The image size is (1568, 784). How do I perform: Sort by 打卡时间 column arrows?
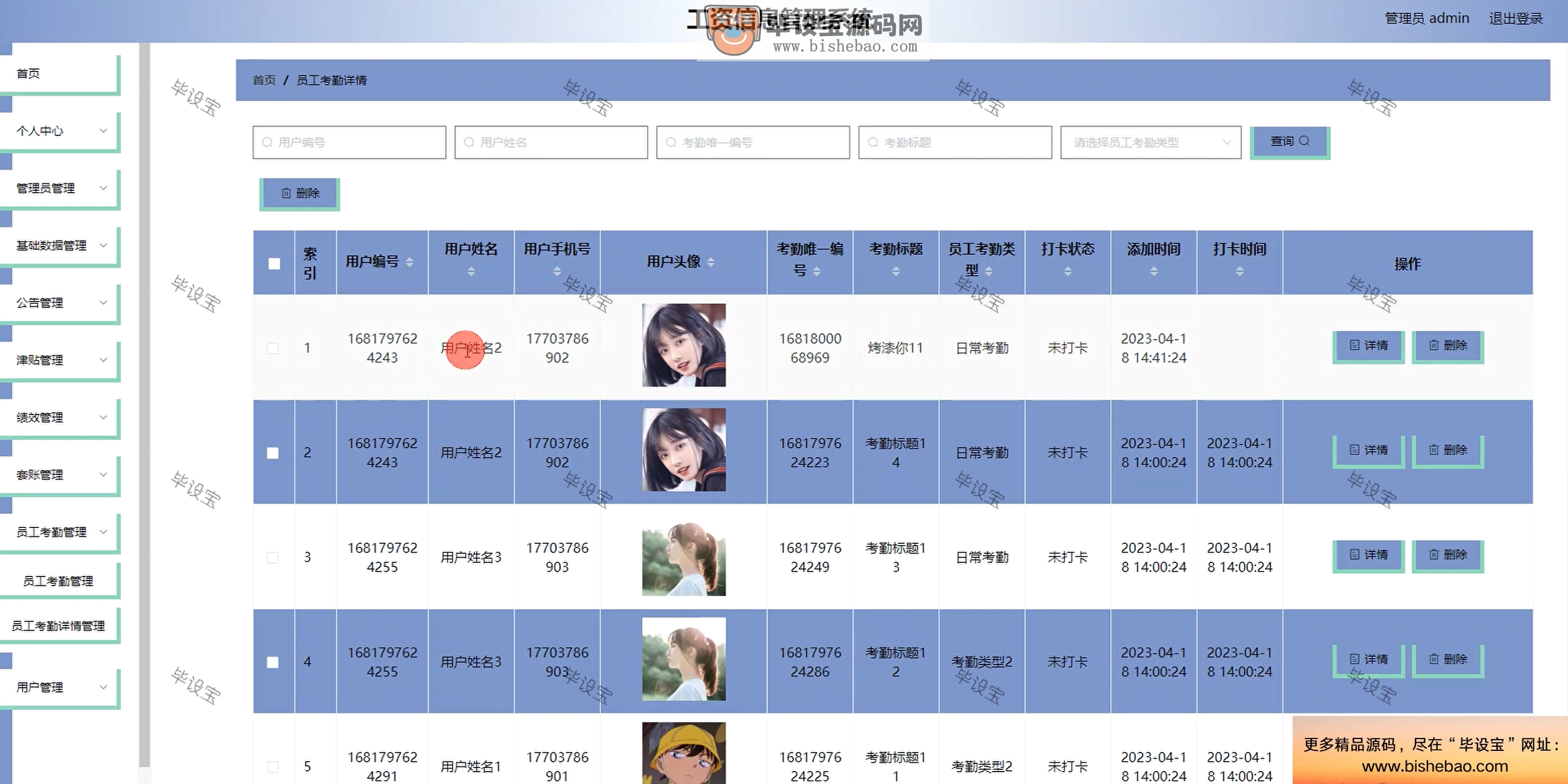[x=1240, y=271]
